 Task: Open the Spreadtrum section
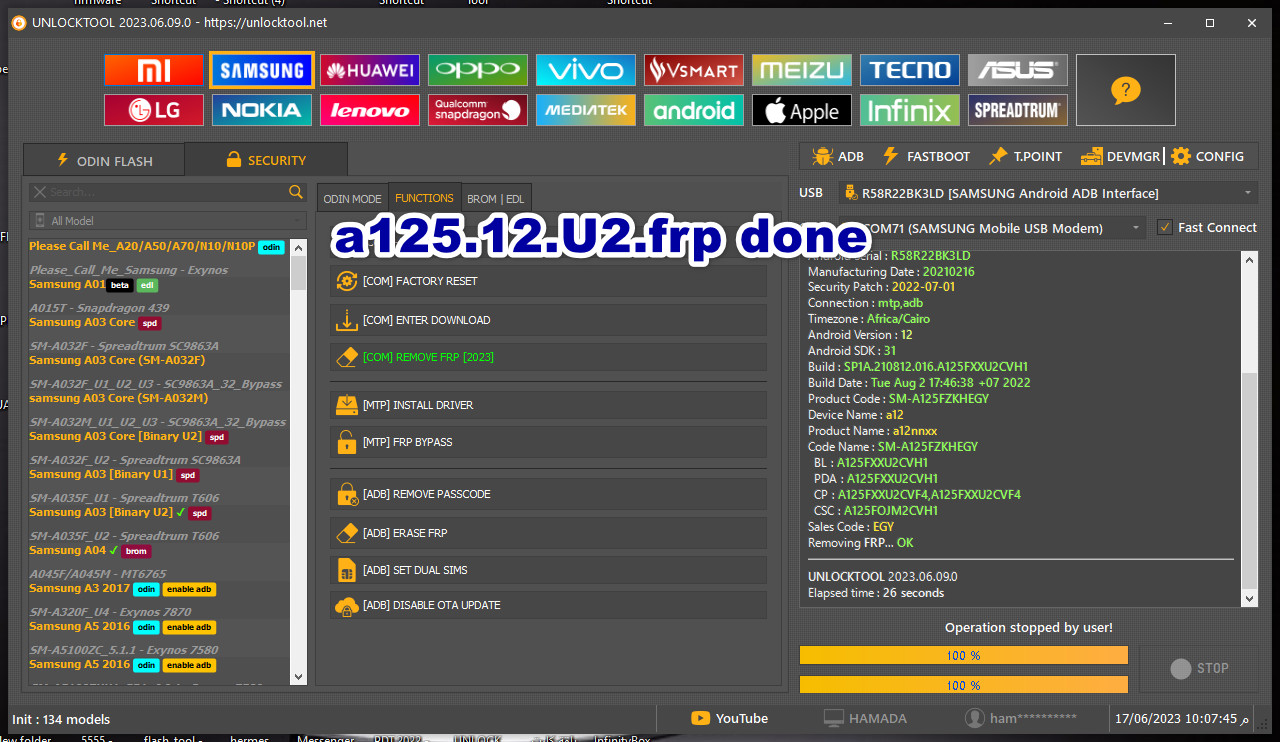click(1018, 110)
